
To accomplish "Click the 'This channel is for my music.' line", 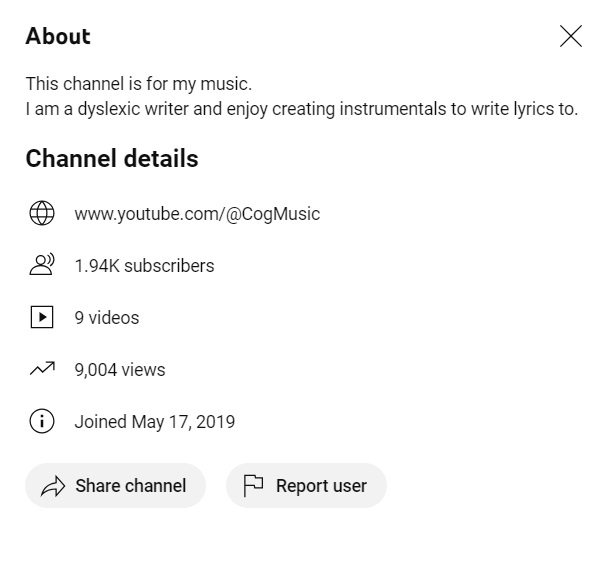I will pyautogui.click(x=139, y=84).
